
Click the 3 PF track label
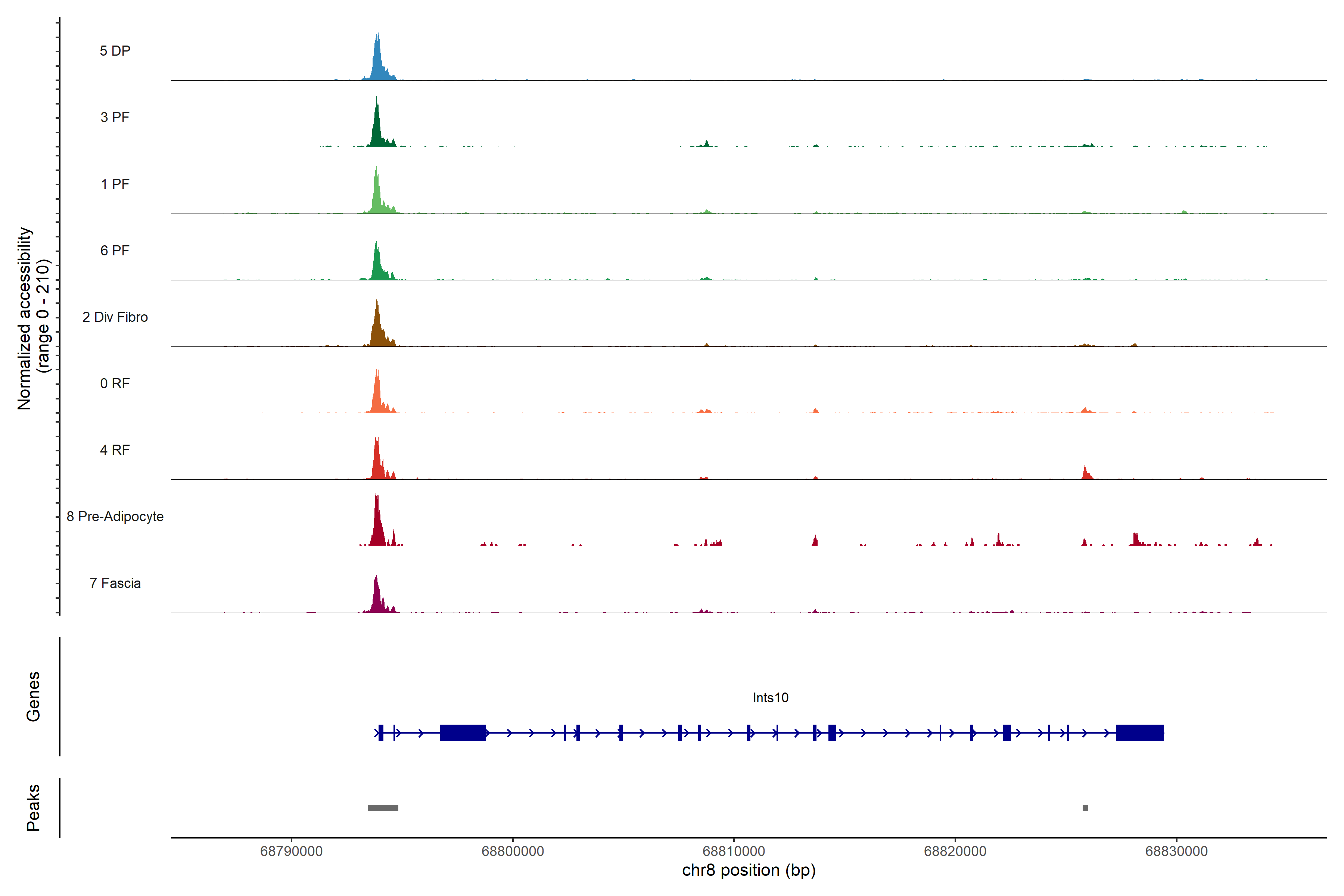115,117
